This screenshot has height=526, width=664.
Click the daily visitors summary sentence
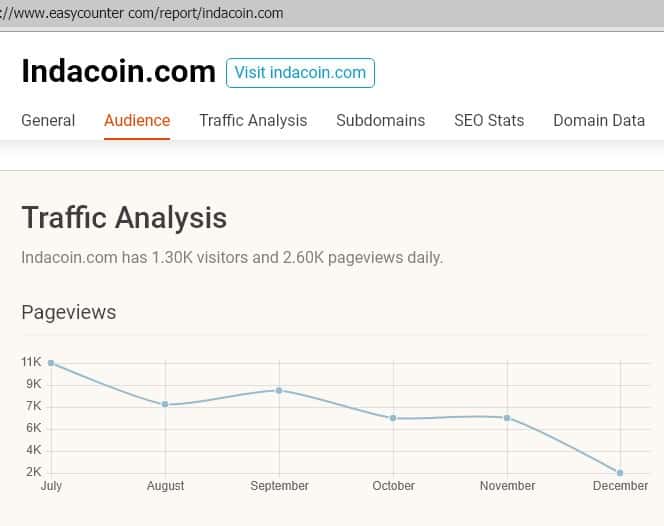click(x=232, y=257)
